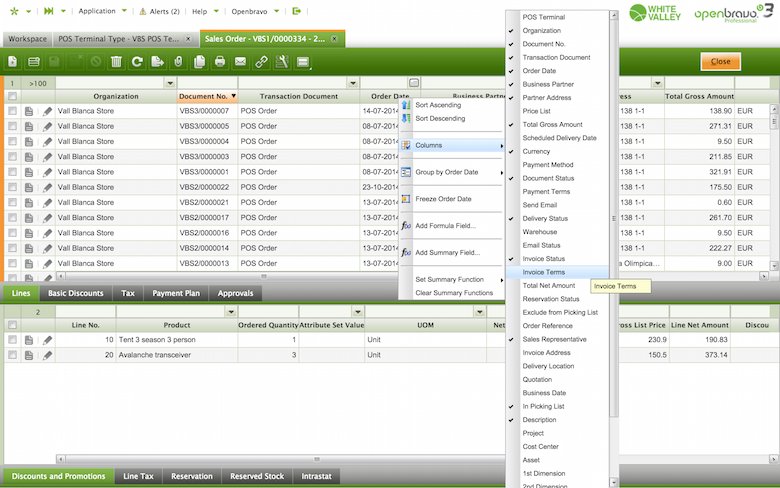Choose Sort Ascending from the context menu

point(438,105)
